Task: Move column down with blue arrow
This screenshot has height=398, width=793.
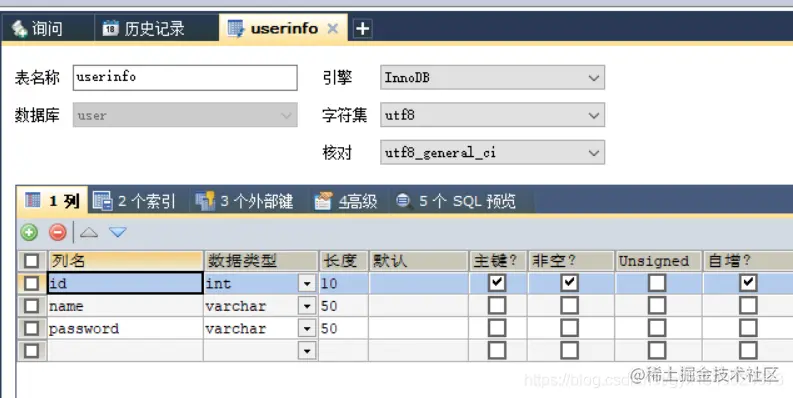Action: point(118,232)
